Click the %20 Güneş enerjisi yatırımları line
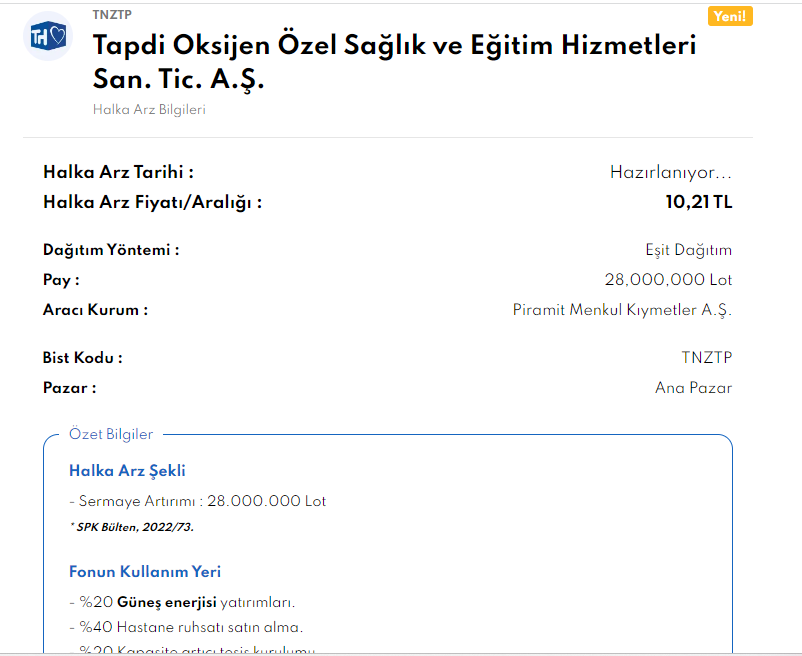This screenshot has width=802, height=656. coord(182,602)
